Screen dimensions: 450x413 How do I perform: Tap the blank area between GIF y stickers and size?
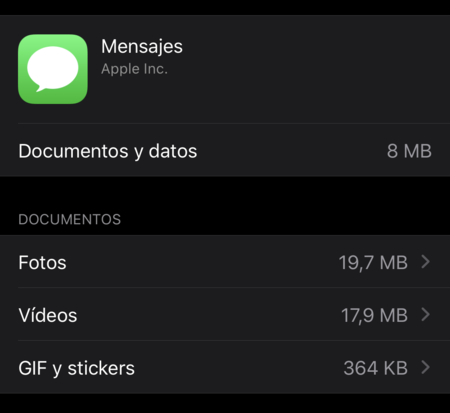tap(238, 368)
